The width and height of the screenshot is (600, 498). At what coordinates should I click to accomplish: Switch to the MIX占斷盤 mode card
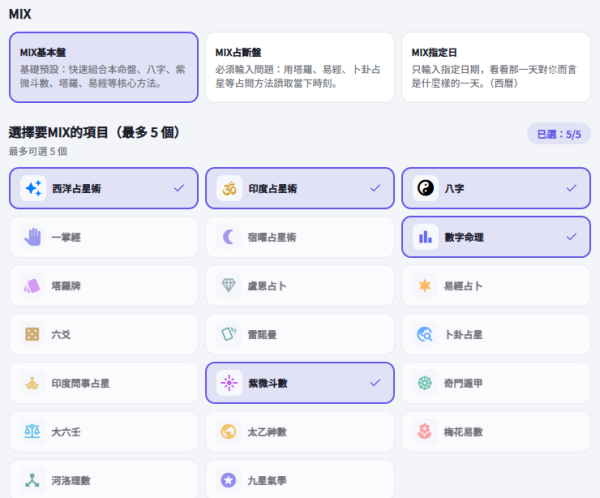[x=300, y=67]
